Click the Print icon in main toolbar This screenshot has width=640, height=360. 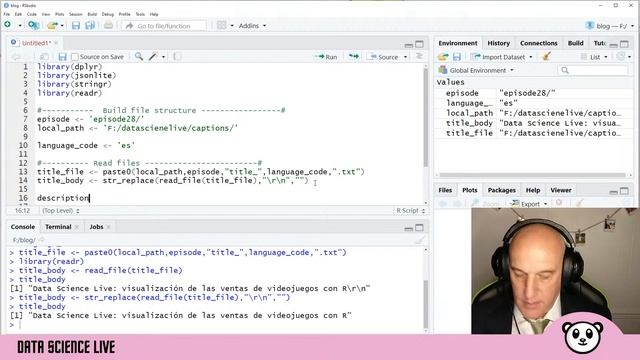pos(108,25)
